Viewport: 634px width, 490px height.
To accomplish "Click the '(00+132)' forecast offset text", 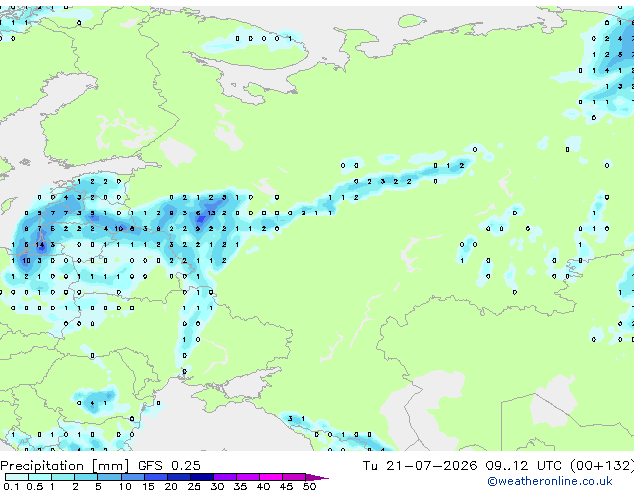I will pos(602,466).
